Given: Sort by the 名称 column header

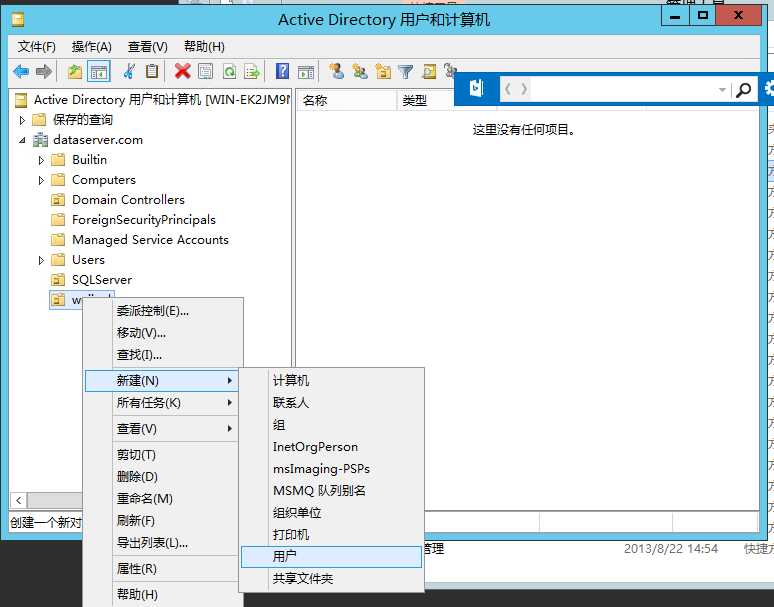Looking at the screenshot, I should pos(347,101).
